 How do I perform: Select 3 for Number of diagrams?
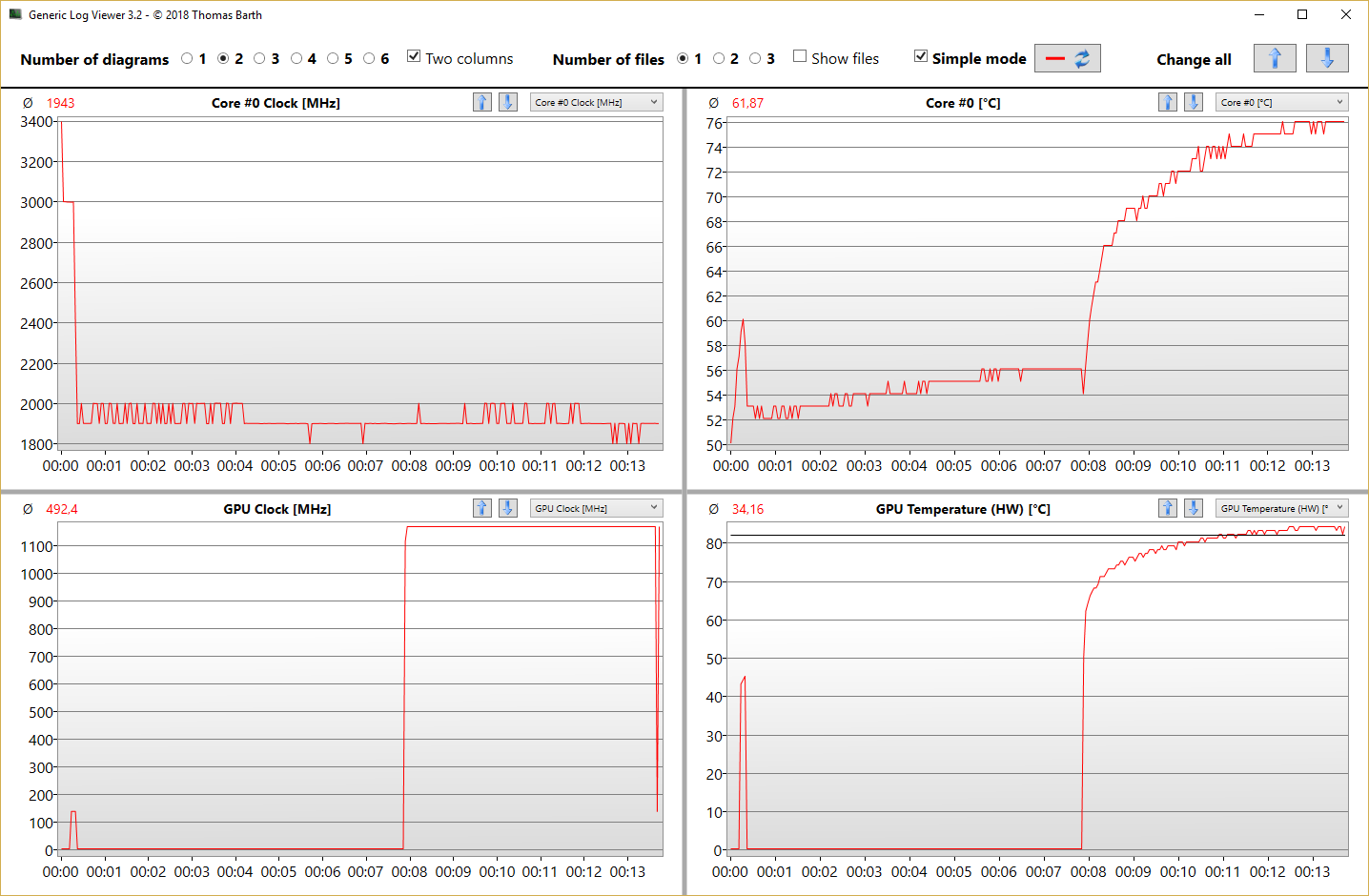point(259,58)
